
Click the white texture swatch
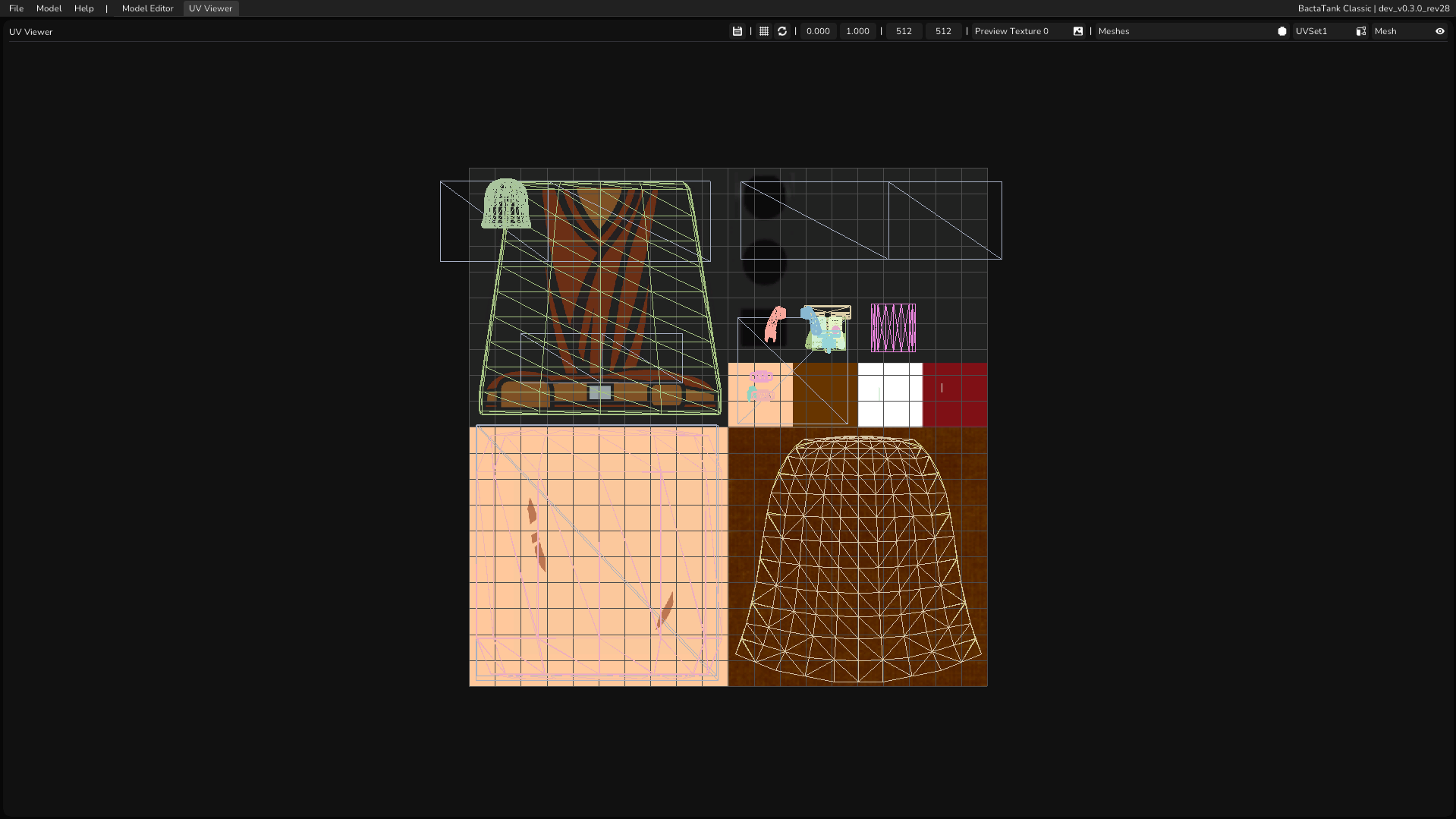pos(890,395)
